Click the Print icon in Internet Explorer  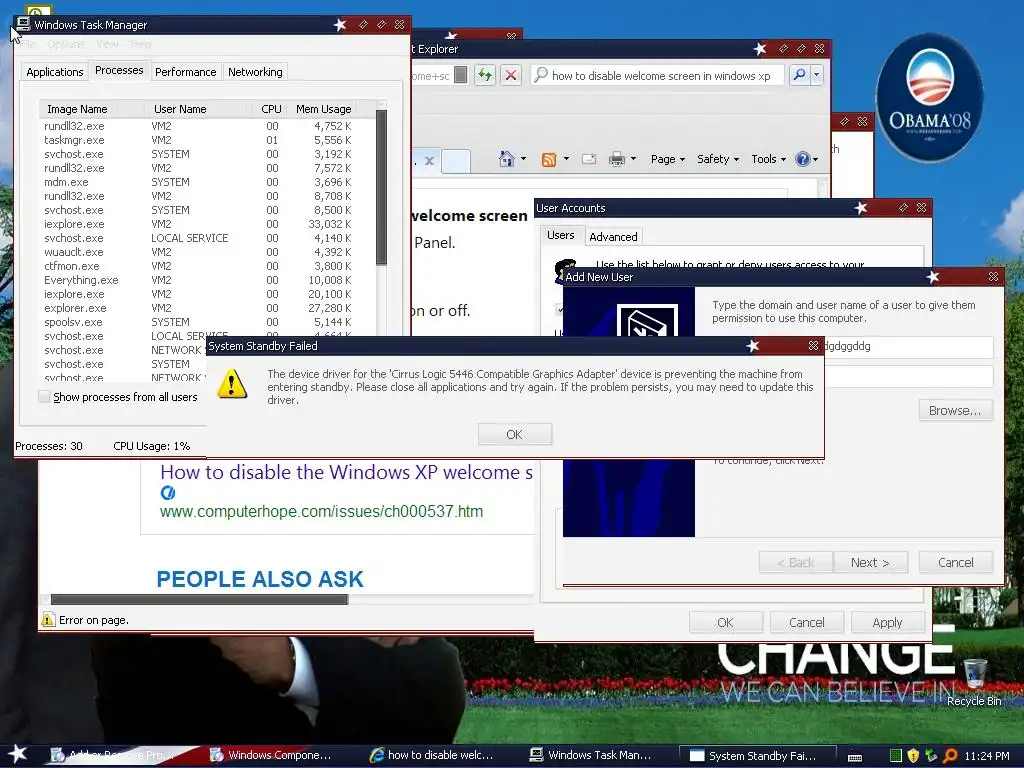coord(616,159)
